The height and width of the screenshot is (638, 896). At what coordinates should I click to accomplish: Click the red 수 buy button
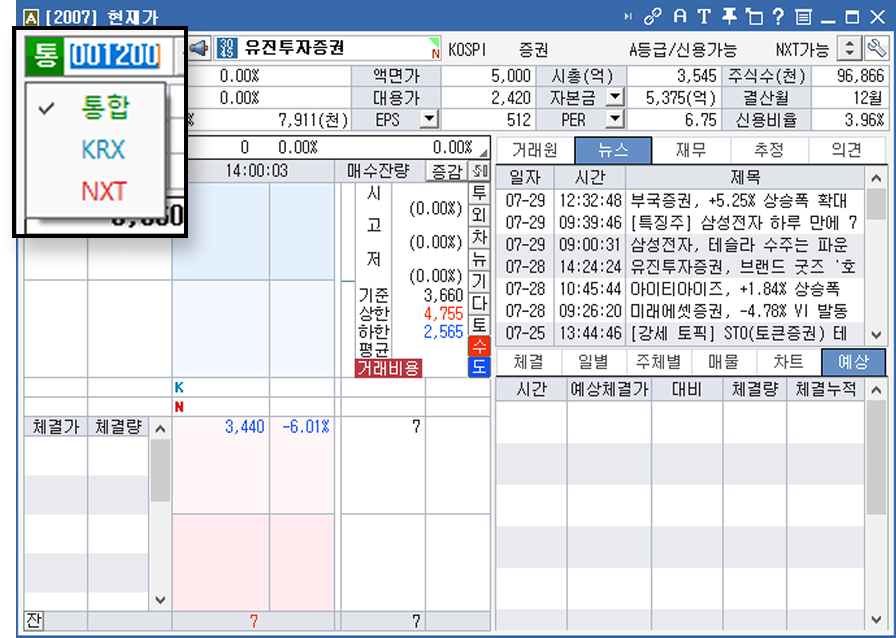click(x=479, y=346)
